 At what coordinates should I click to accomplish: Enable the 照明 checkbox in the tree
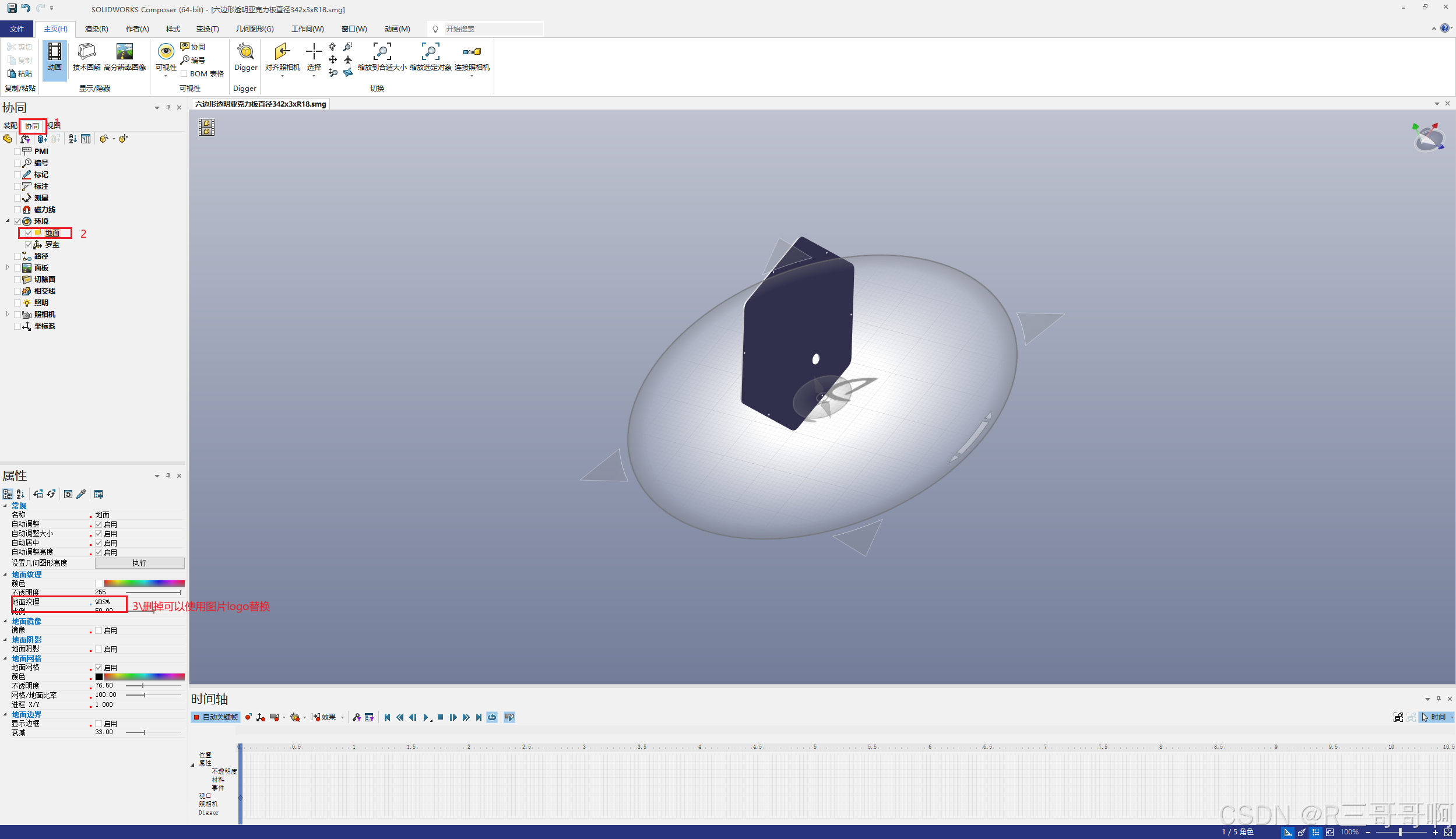point(18,302)
